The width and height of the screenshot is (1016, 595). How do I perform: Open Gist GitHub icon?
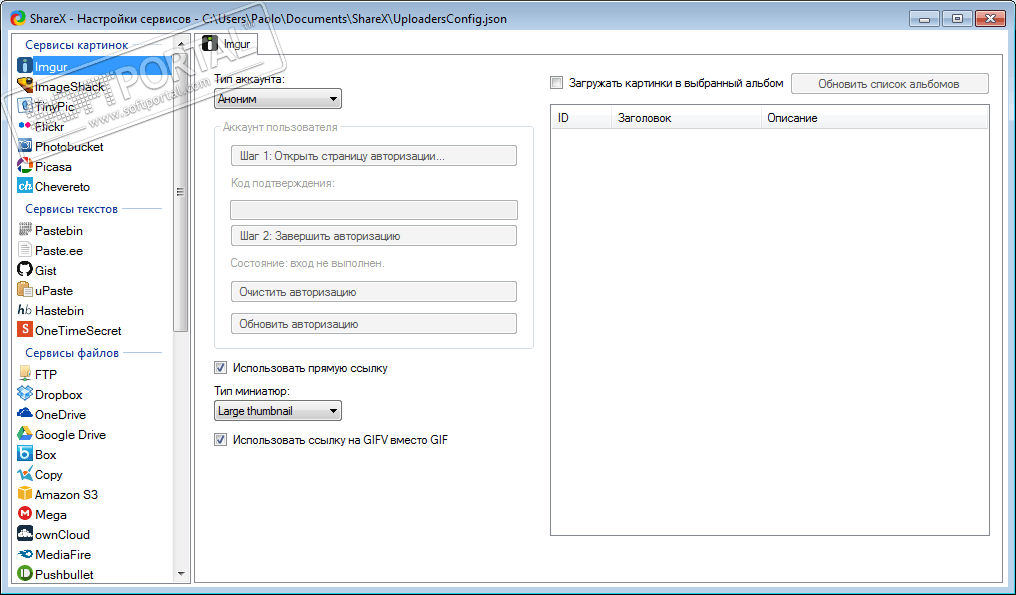coord(25,270)
